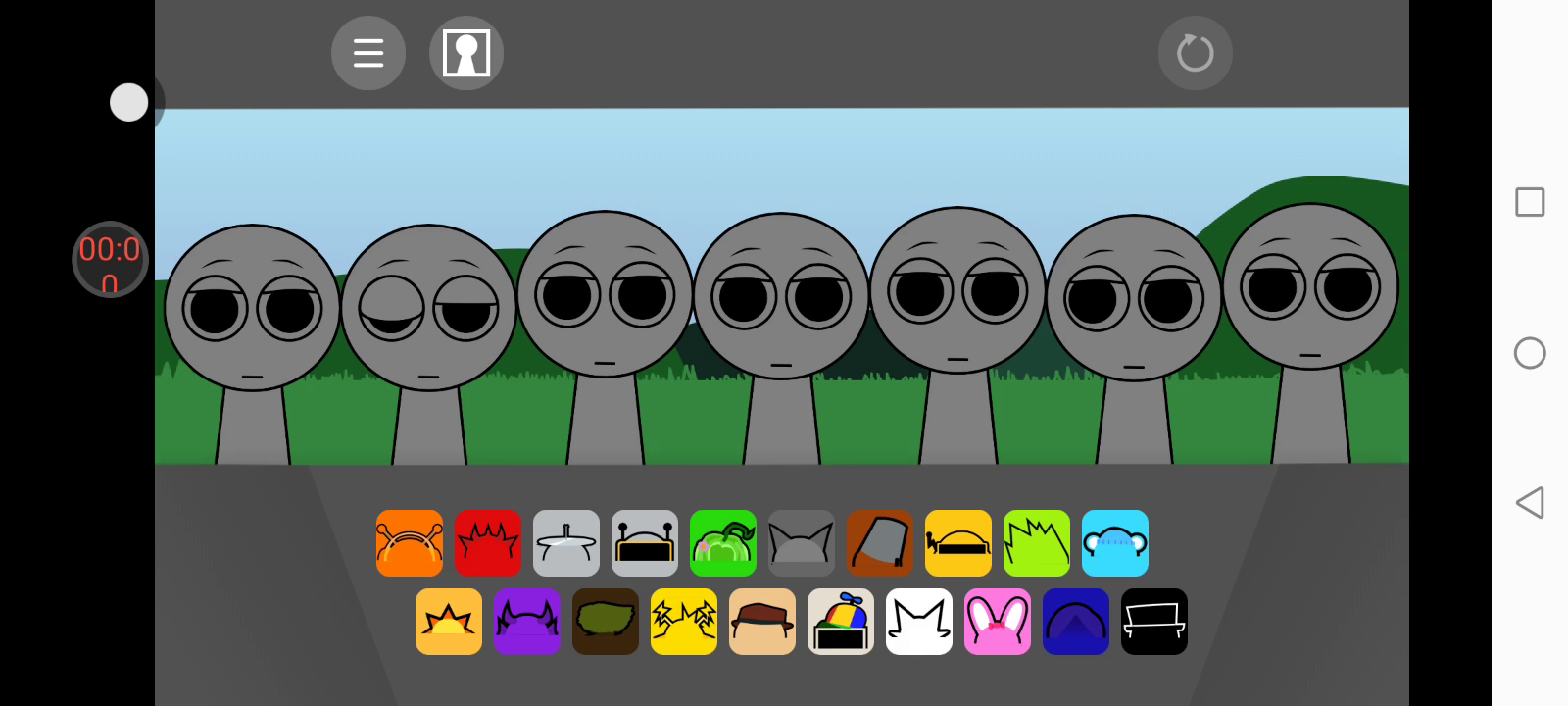
Task: Pick the red spiky hair icon
Action: pyautogui.click(x=488, y=543)
